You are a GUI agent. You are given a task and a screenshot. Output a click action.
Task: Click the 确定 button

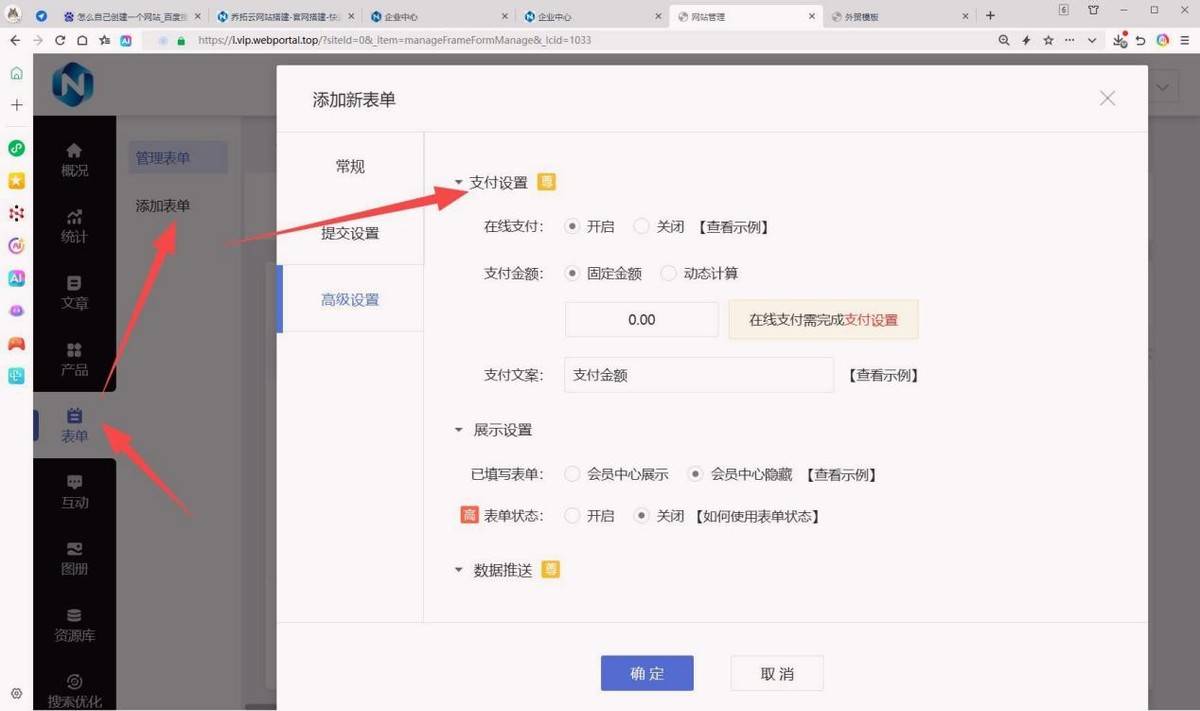(x=647, y=673)
